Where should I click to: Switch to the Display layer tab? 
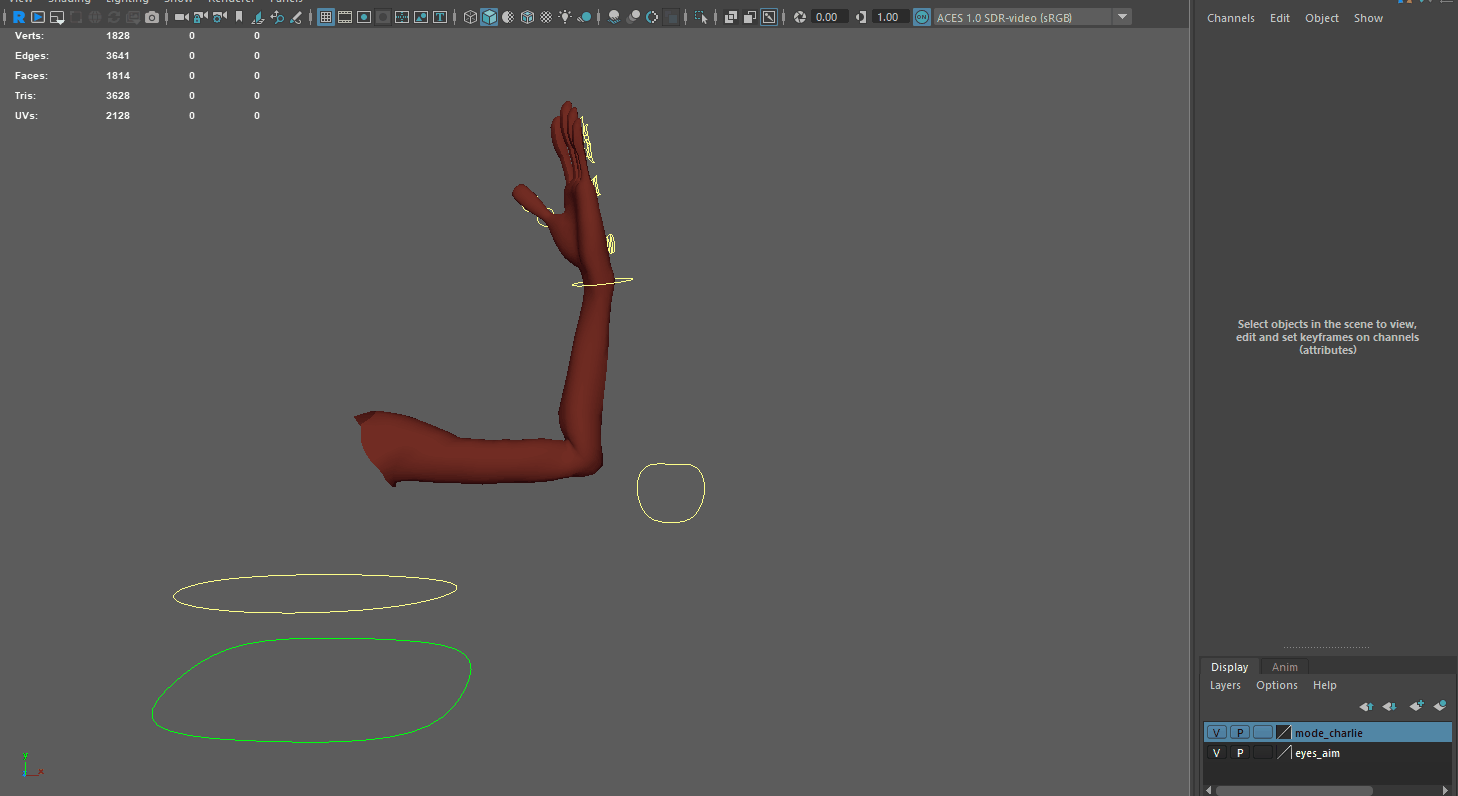(x=1229, y=667)
